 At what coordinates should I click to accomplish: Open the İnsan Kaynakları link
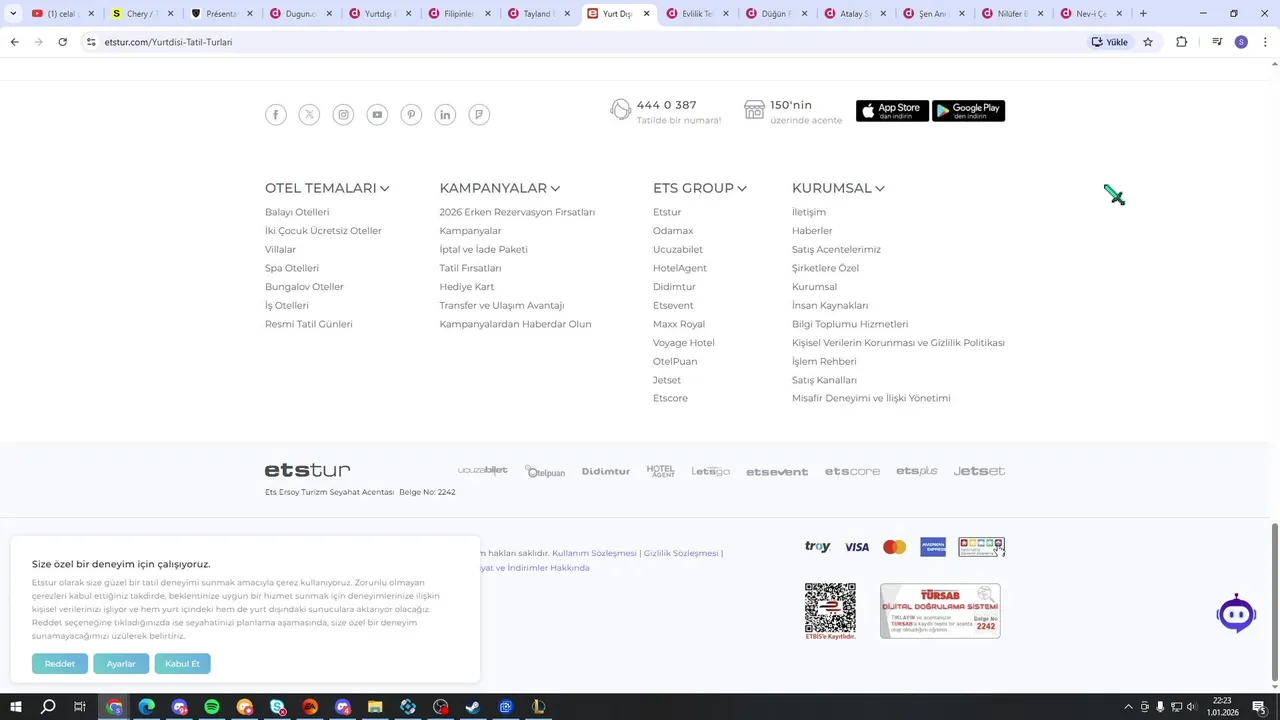[x=830, y=306]
